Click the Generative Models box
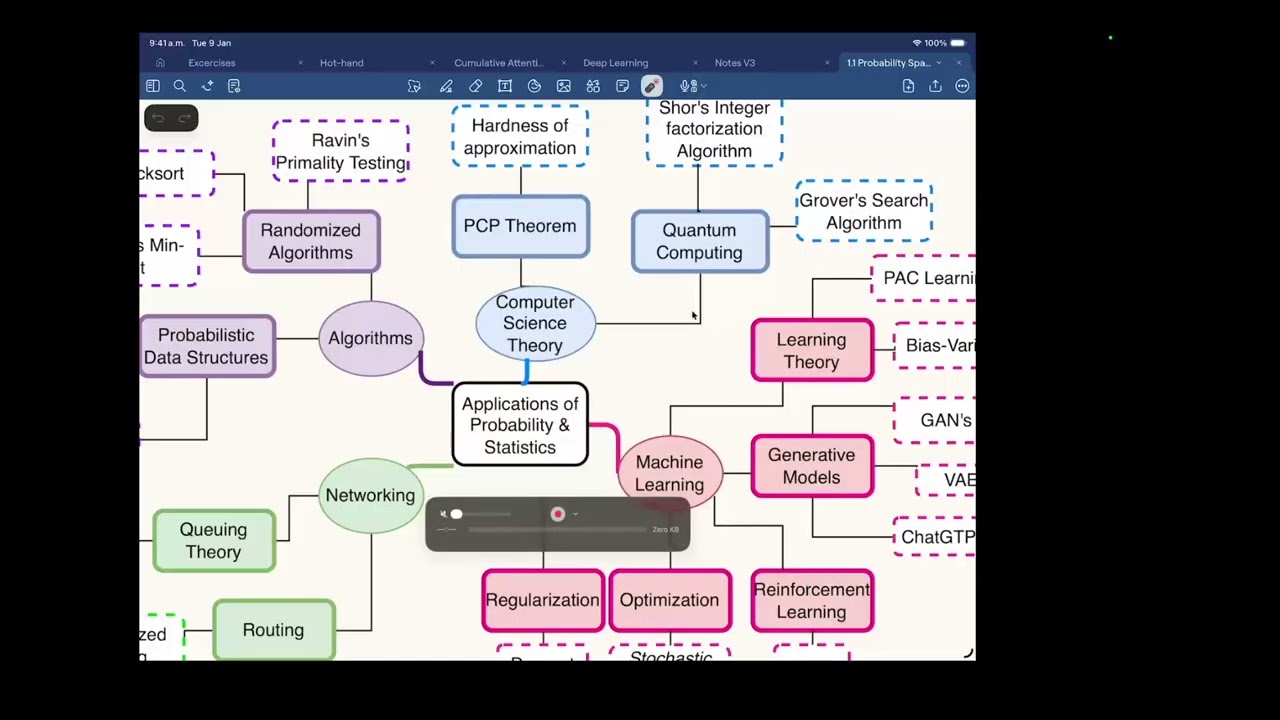Screen dimensions: 1280x720 tap(812, 466)
